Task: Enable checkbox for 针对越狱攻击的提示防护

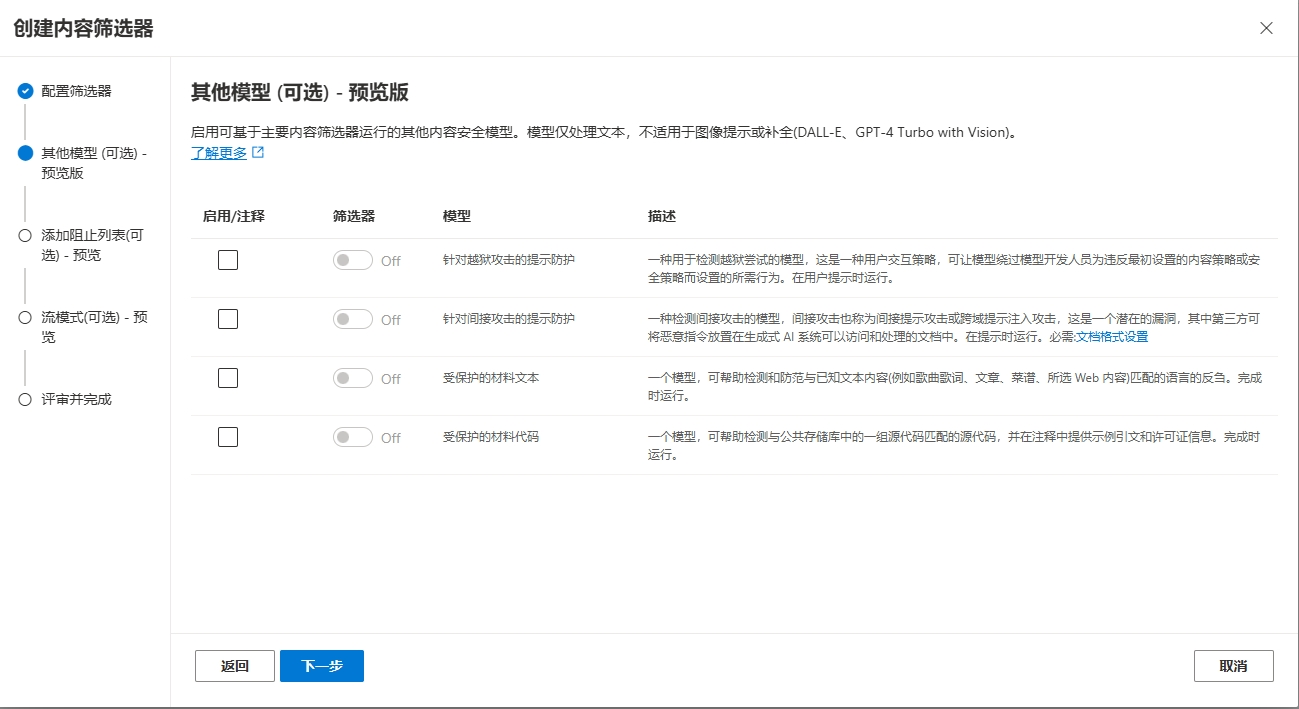Action: (x=228, y=260)
